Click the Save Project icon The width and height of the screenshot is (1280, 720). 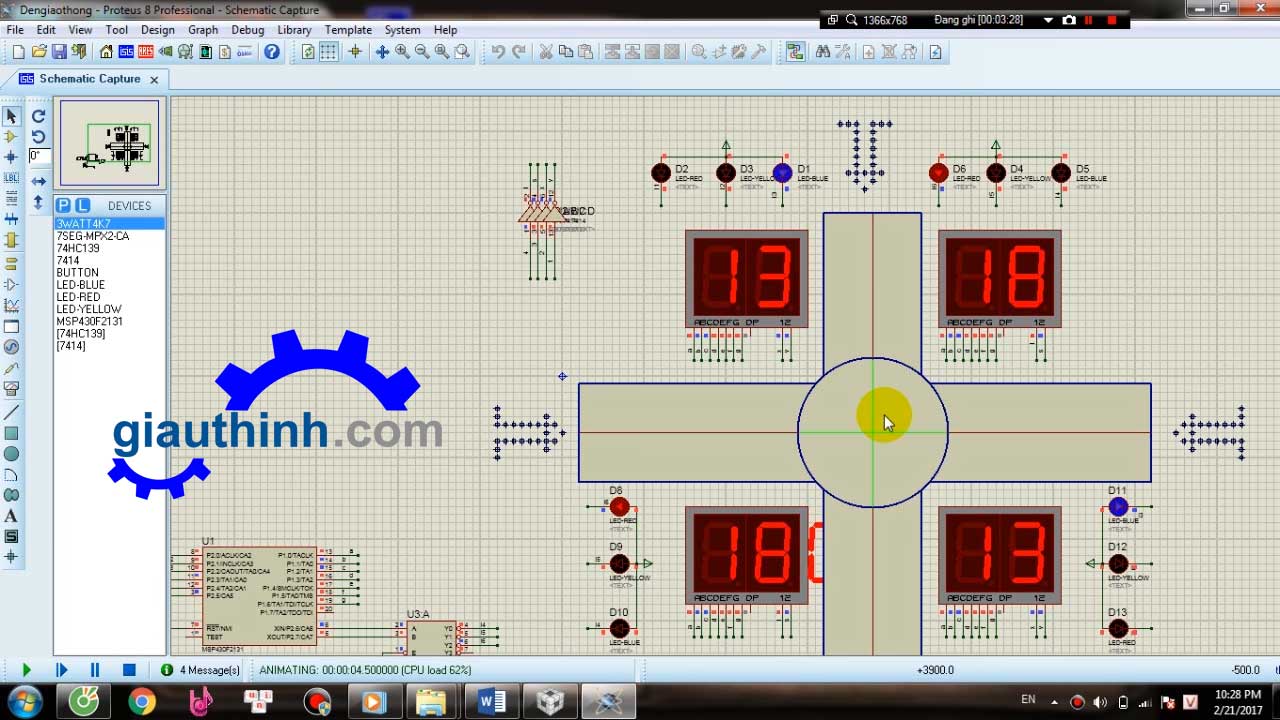click(59, 52)
